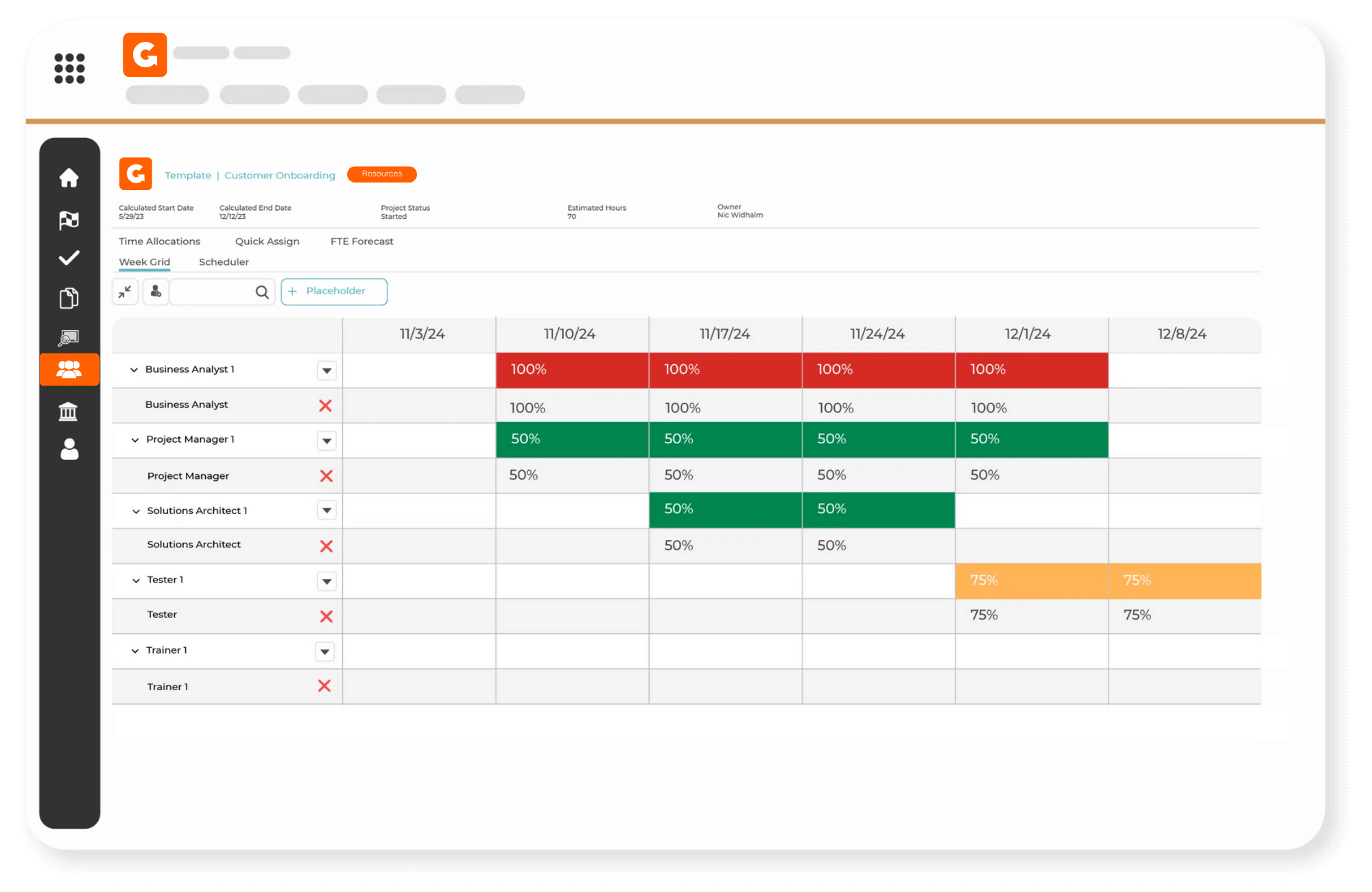The width and height of the screenshot is (1372, 892).
Task: Switch to Time Allocations tab
Action: pyautogui.click(x=159, y=242)
